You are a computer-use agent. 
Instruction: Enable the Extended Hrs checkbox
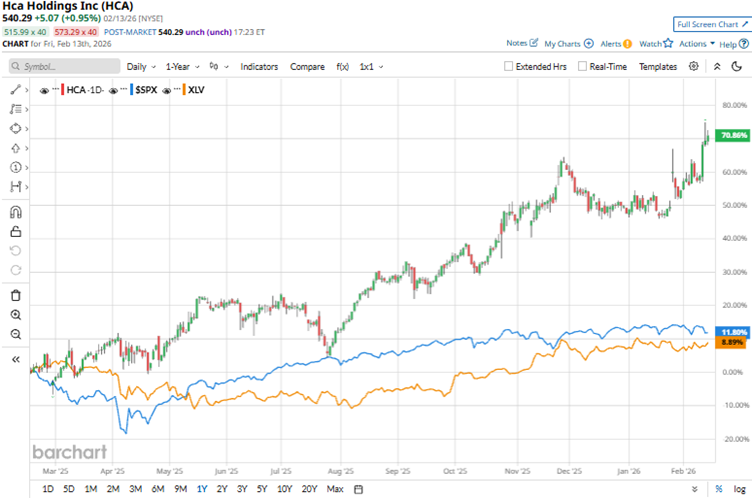point(509,67)
